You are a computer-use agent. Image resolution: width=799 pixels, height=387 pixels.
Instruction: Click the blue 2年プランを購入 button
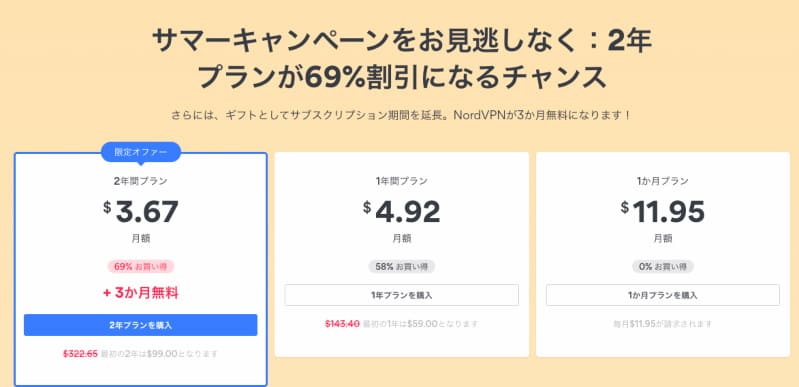click(x=141, y=325)
